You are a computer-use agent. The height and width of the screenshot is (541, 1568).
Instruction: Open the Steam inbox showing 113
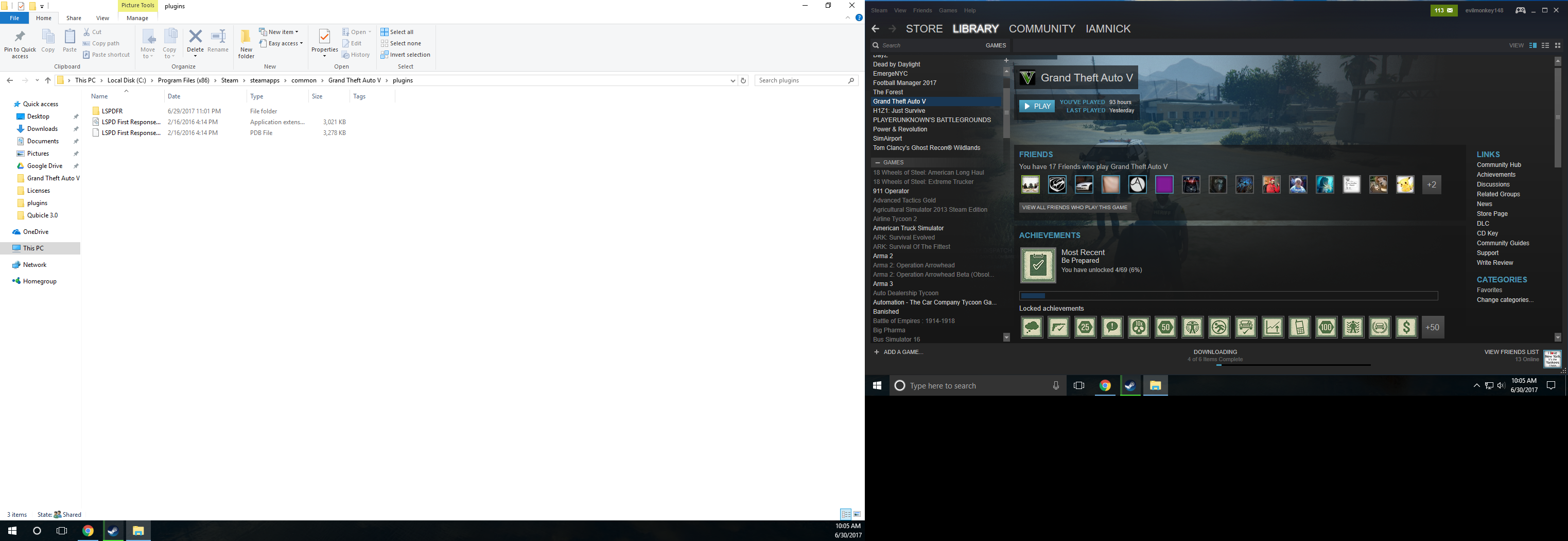click(x=1444, y=10)
